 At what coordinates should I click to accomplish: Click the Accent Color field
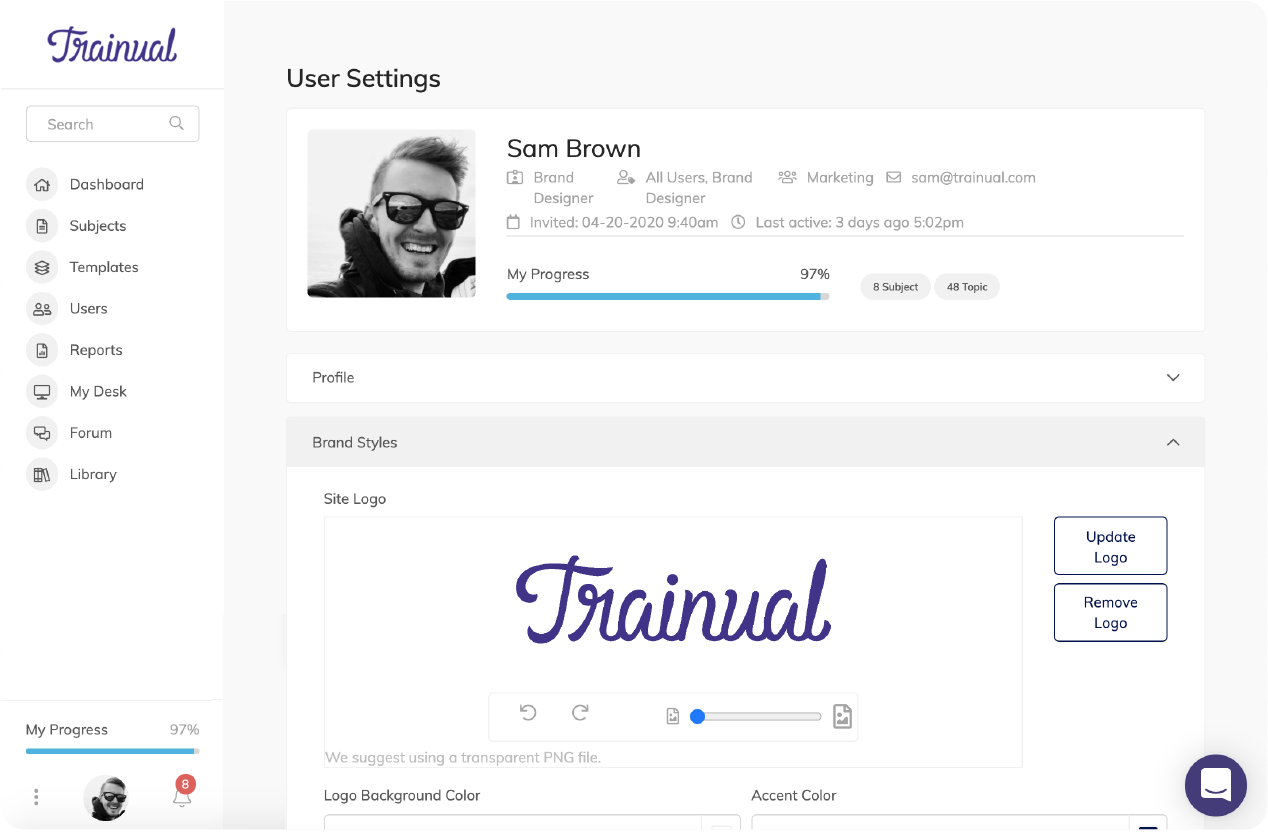[x=959, y=824]
